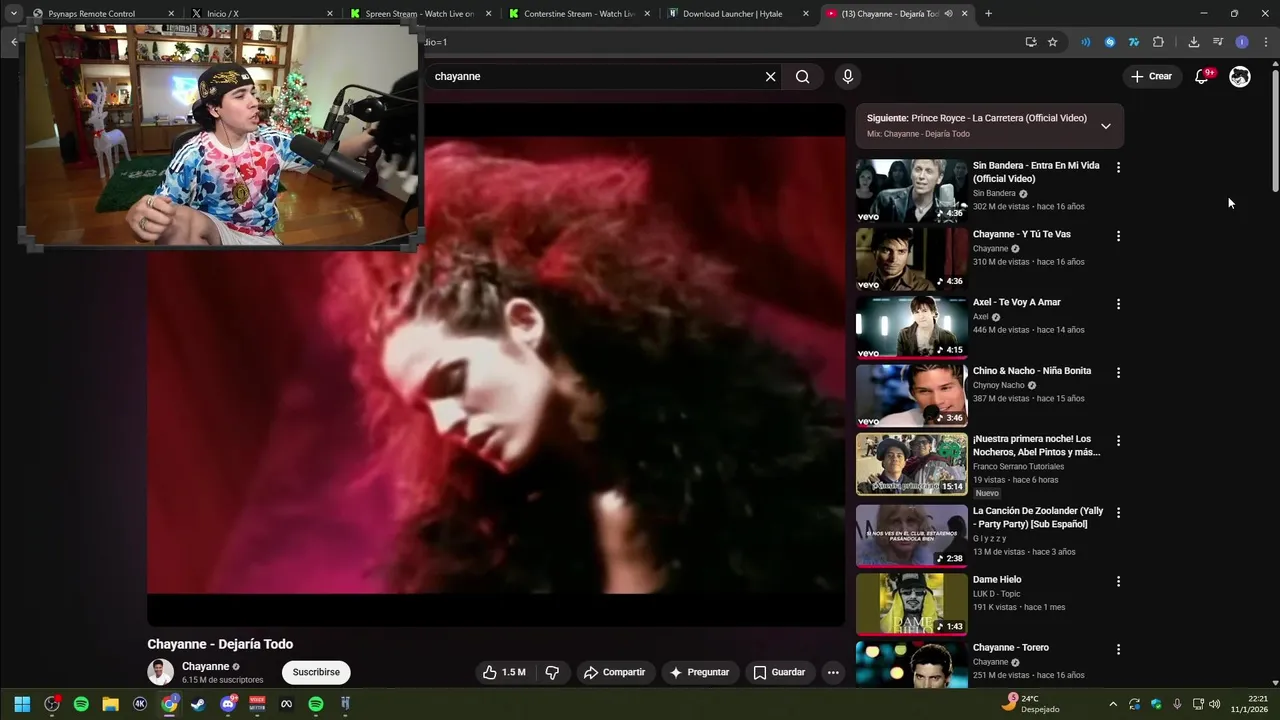The width and height of the screenshot is (1280, 720).
Task: Open options menu for Chino & Nacho - Niña Bonita
Action: 1118,372
